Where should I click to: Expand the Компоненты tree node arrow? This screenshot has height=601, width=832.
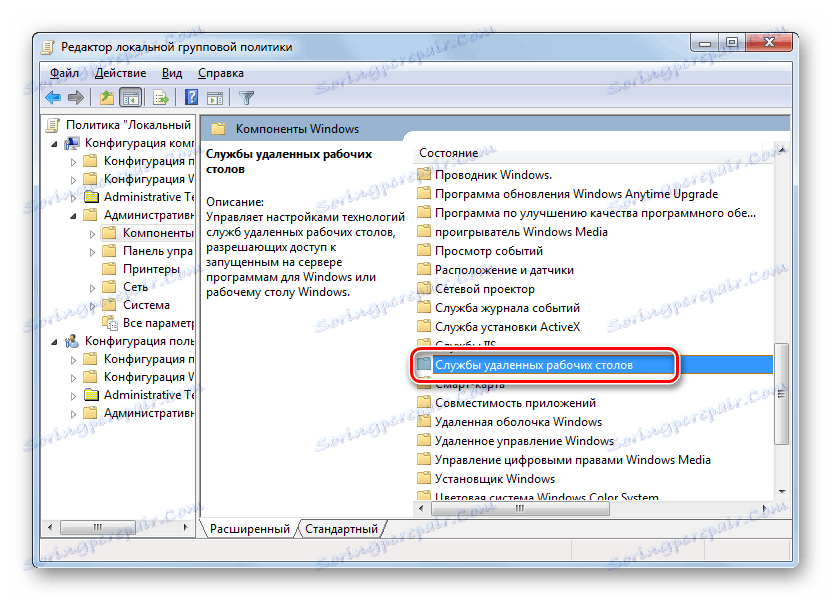click(92, 233)
